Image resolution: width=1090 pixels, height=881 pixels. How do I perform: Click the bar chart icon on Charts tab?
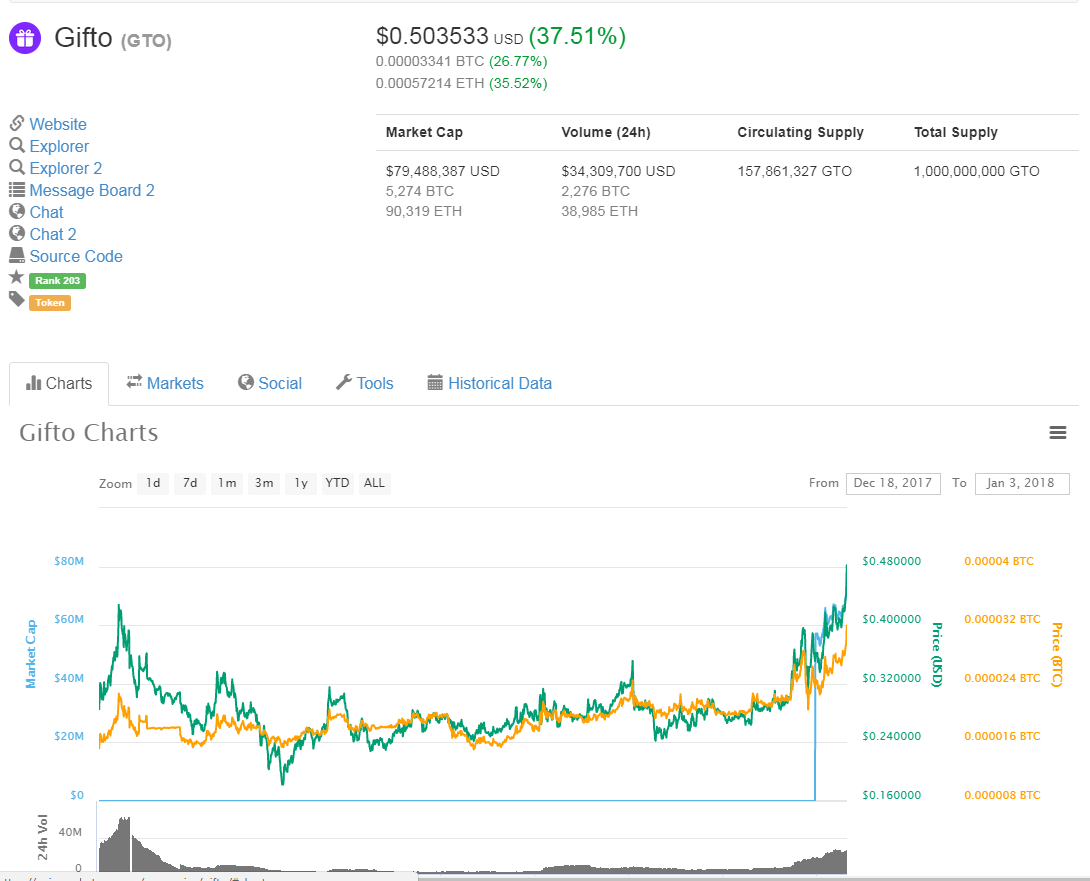33,383
